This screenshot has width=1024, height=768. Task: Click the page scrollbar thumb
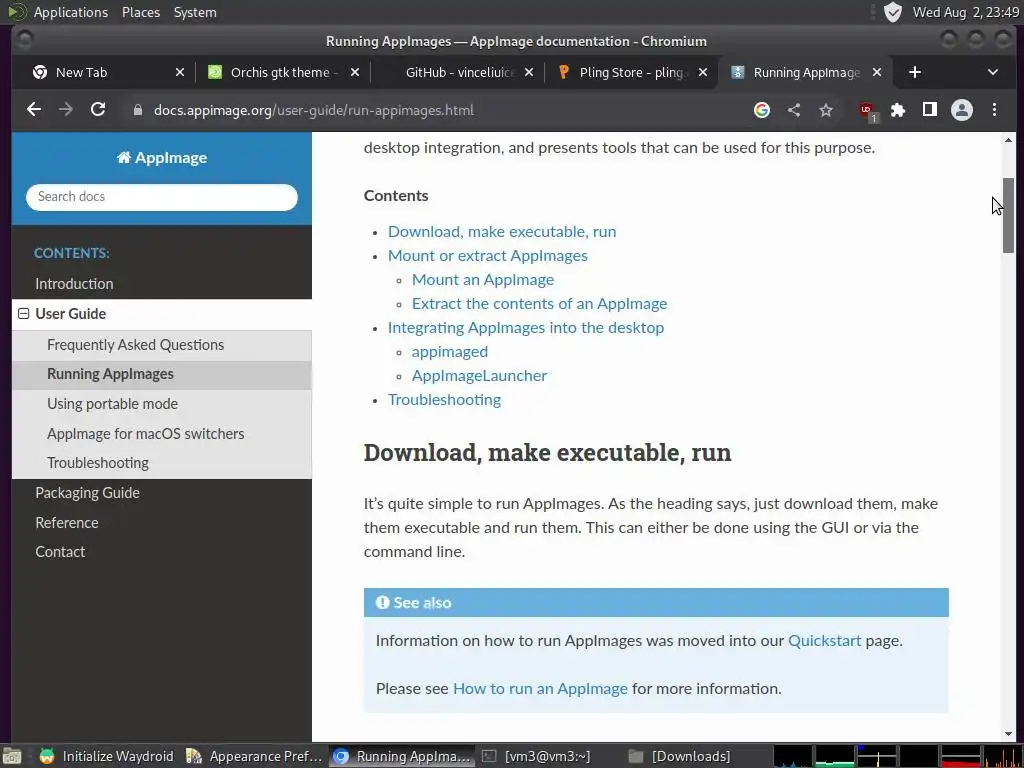[x=1008, y=216]
